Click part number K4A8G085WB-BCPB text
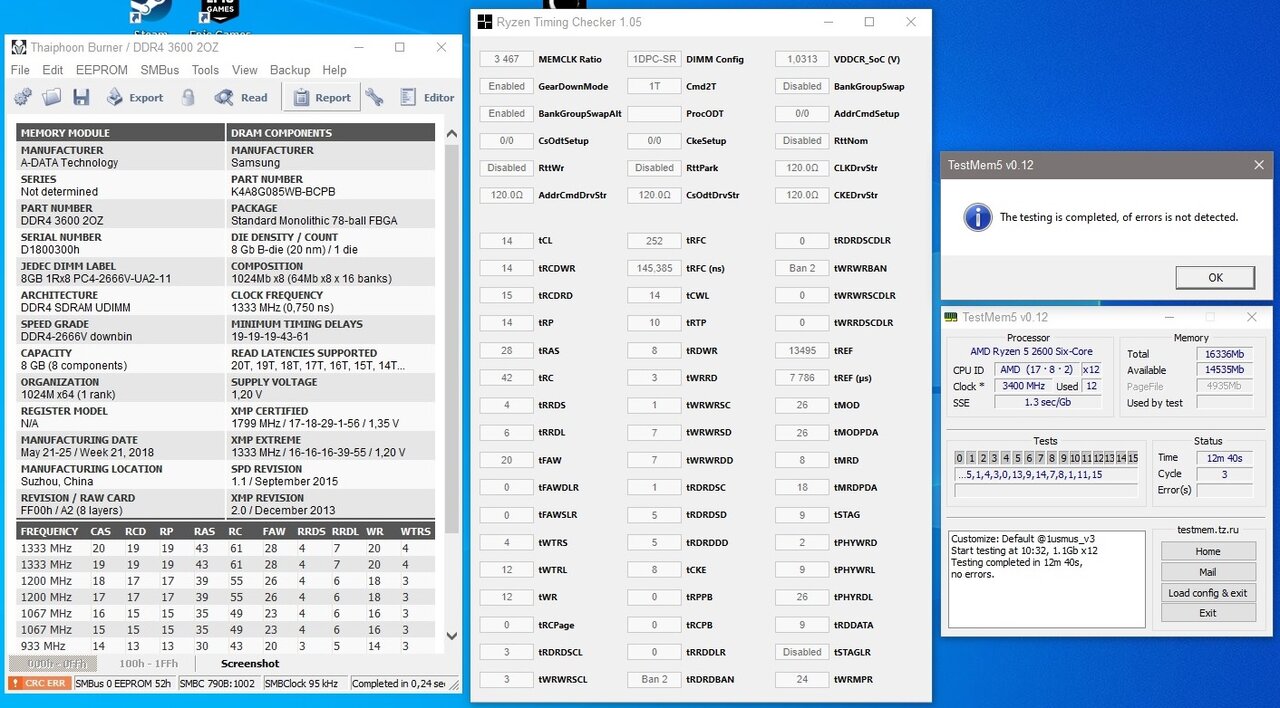Image resolution: width=1280 pixels, height=708 pixels. tap(283, 192)
